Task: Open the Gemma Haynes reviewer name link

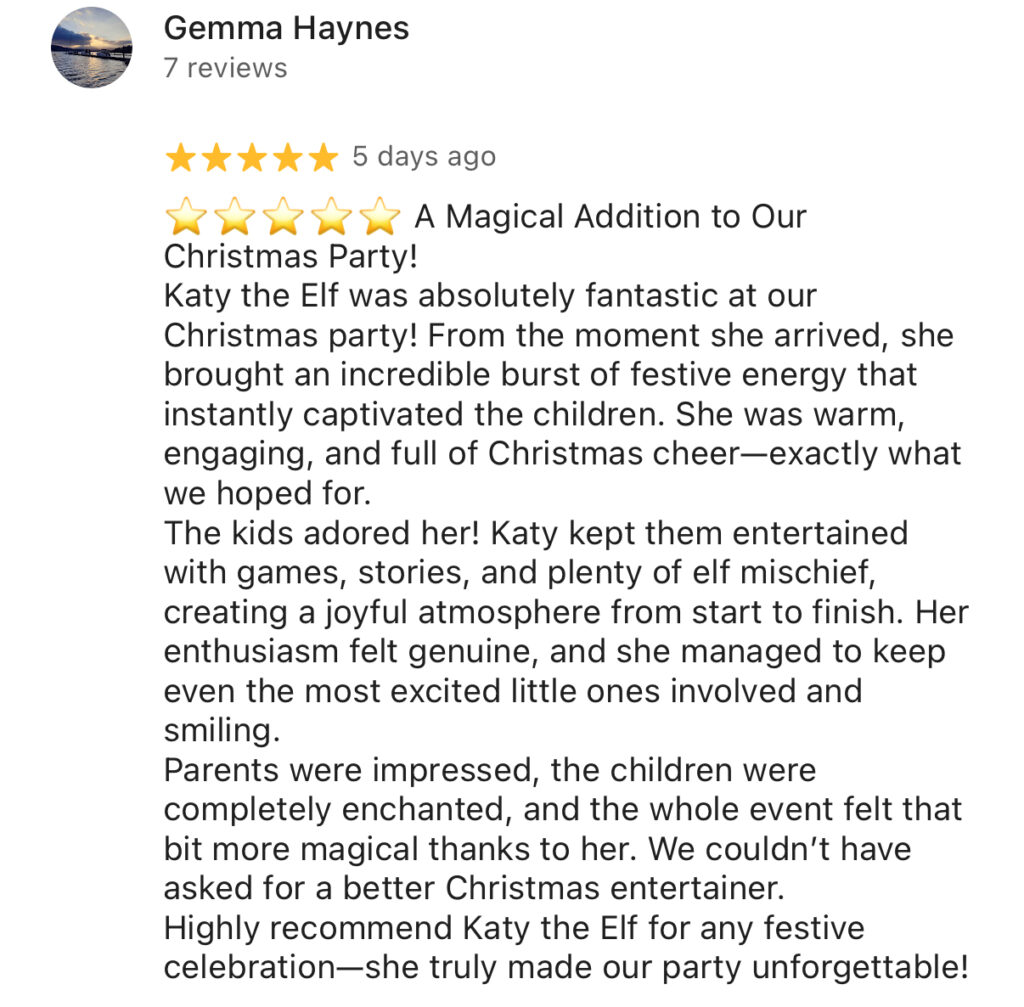Action: (x=286, y=29)
